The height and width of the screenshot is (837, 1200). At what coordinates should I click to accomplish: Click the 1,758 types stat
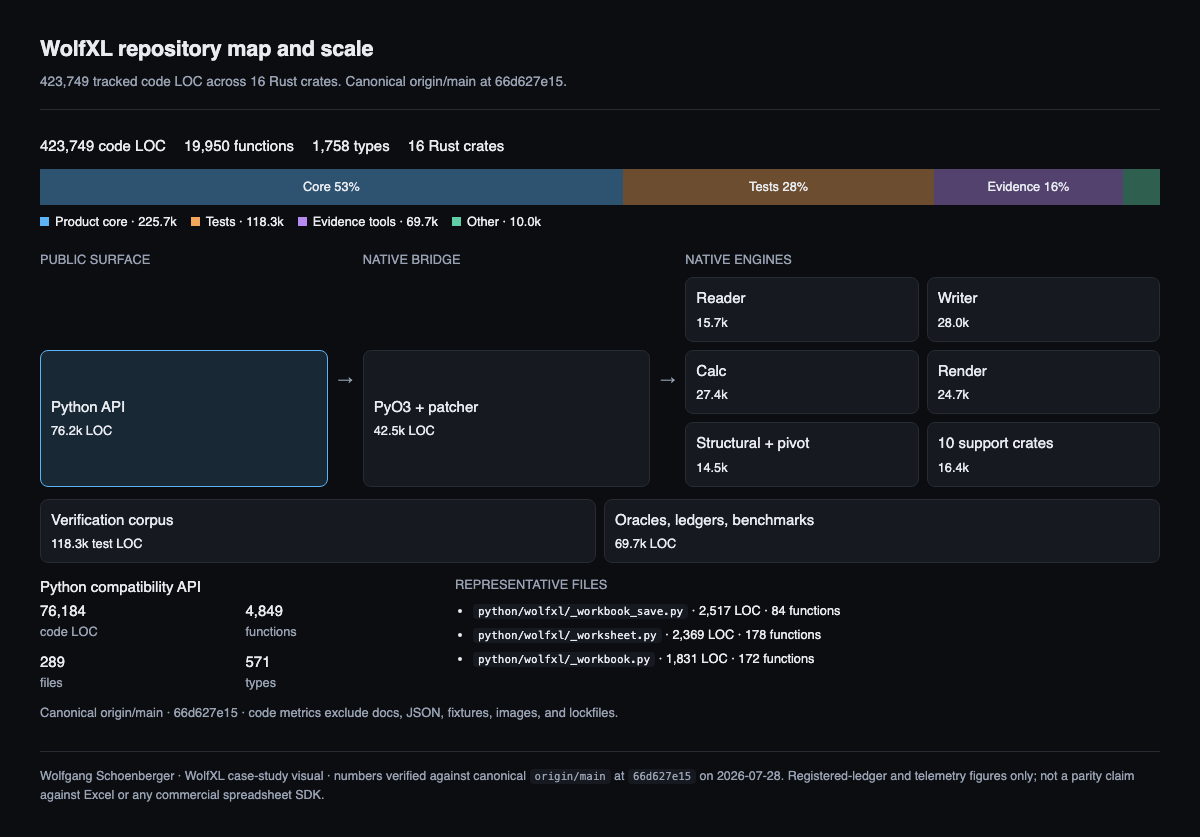(351, 146)
